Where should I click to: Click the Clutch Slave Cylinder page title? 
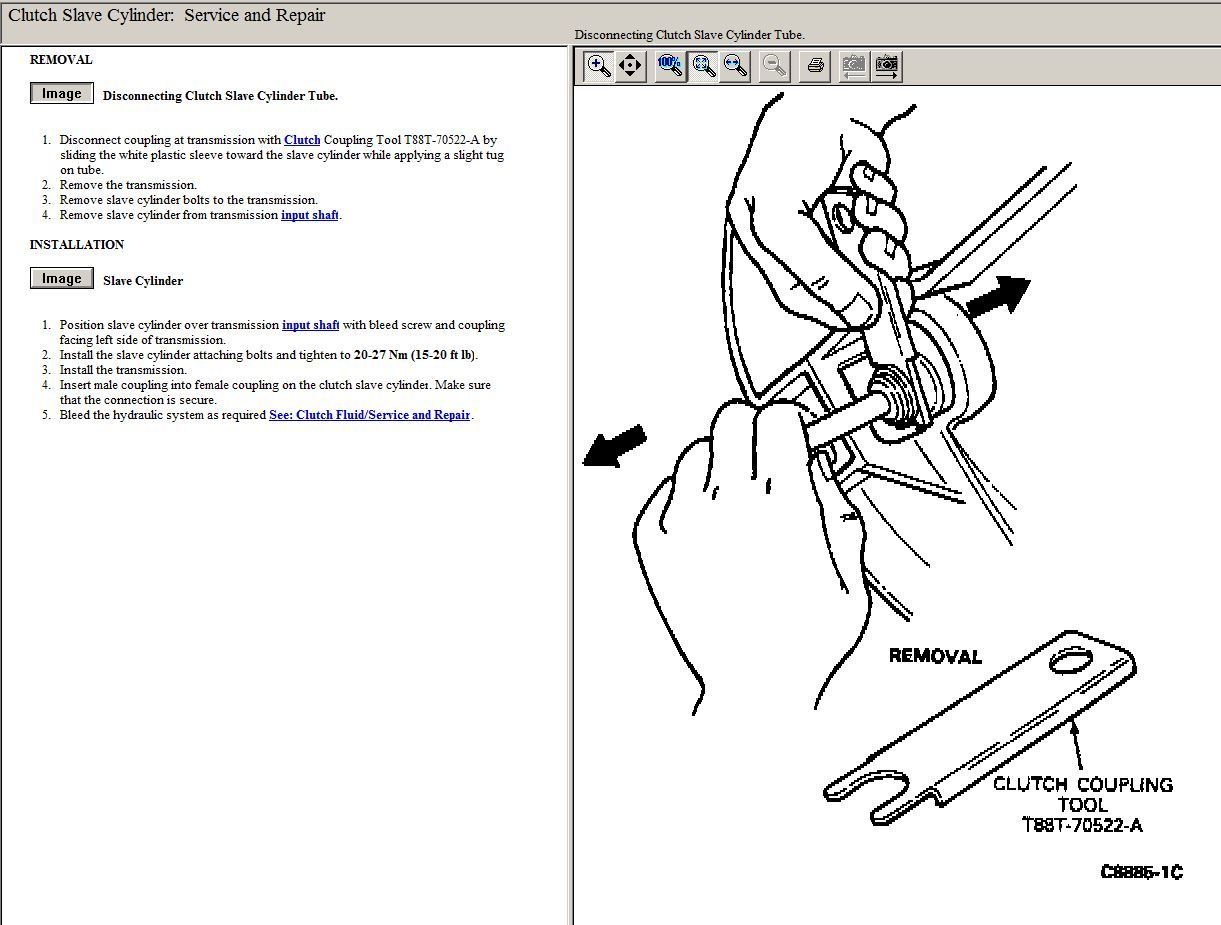tap(167, 16)
